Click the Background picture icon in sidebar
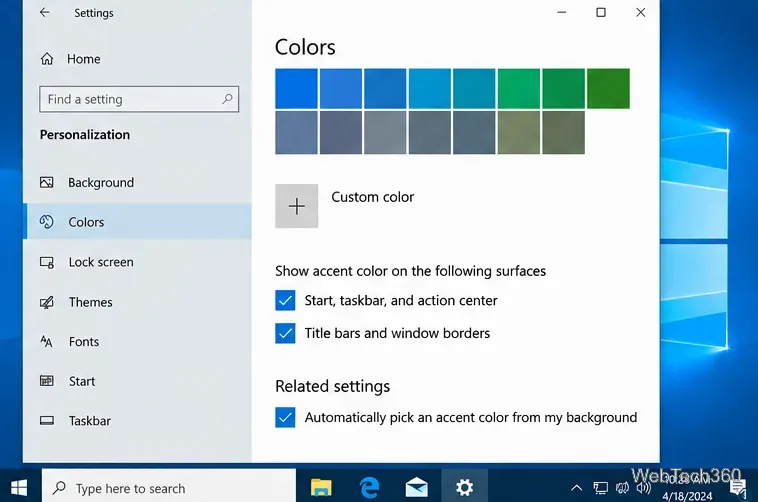The image size is (758, 502). tap(47, 182)
